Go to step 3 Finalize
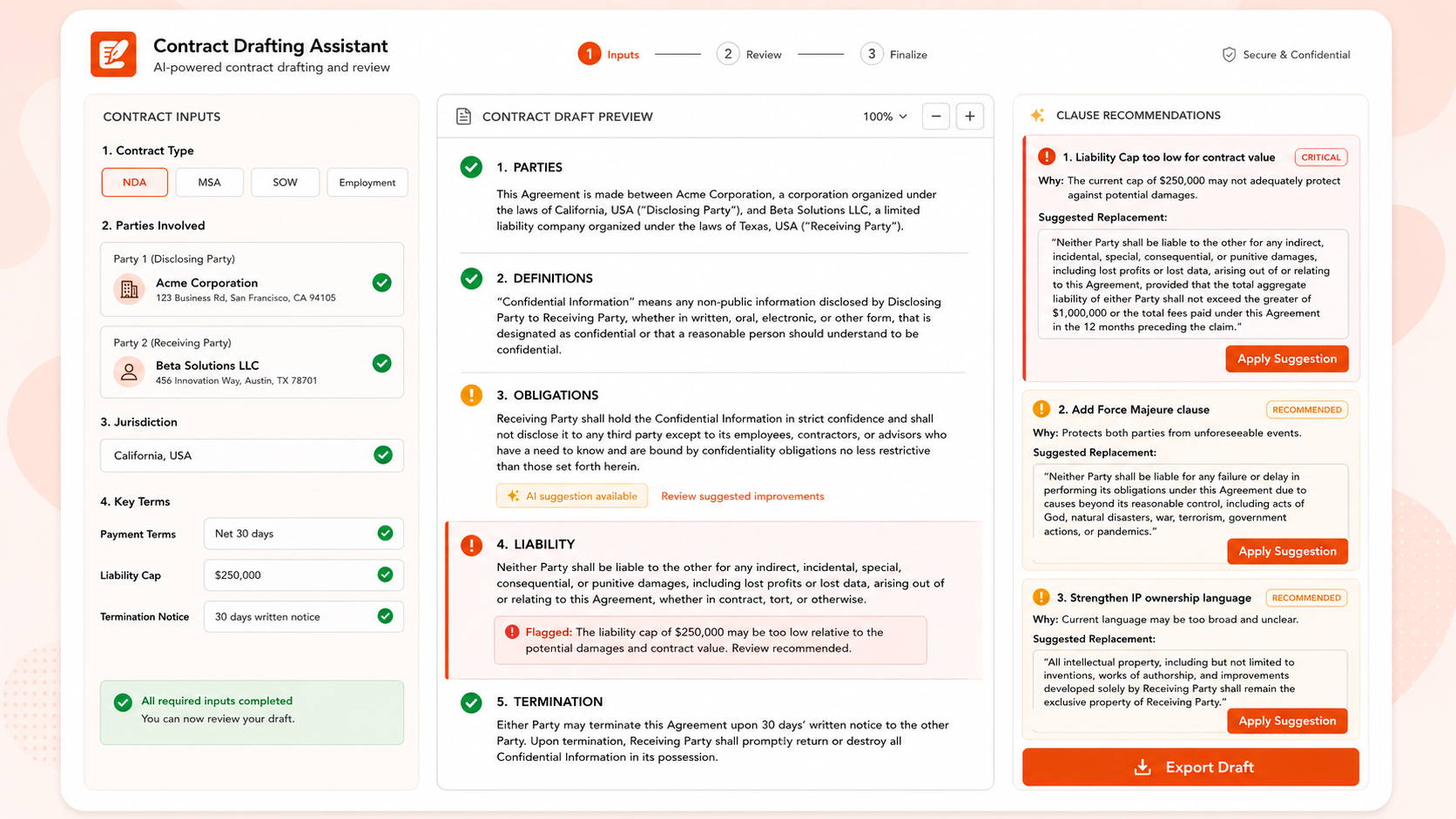The image size is (1456, 819). point(893,54)
